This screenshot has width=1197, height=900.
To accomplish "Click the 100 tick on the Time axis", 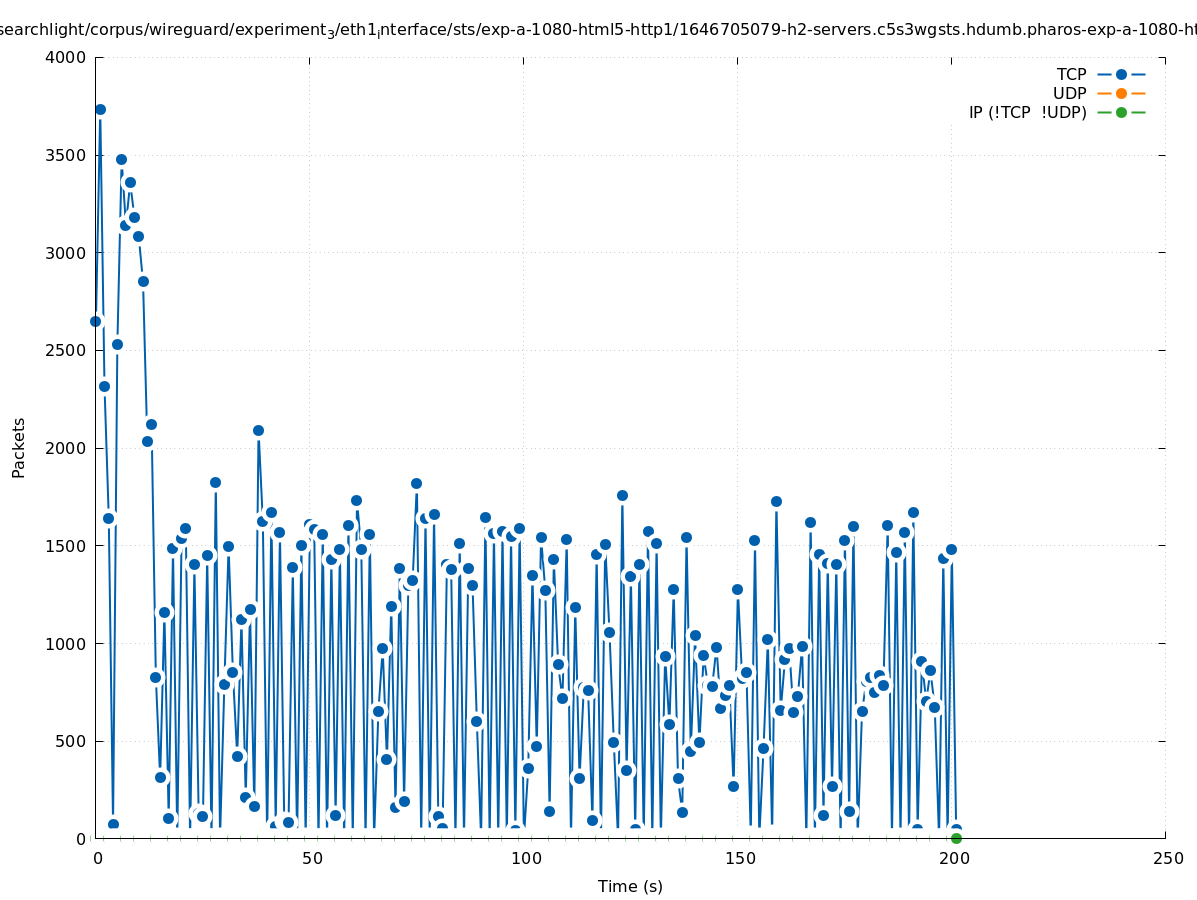I will click(525, 859).
